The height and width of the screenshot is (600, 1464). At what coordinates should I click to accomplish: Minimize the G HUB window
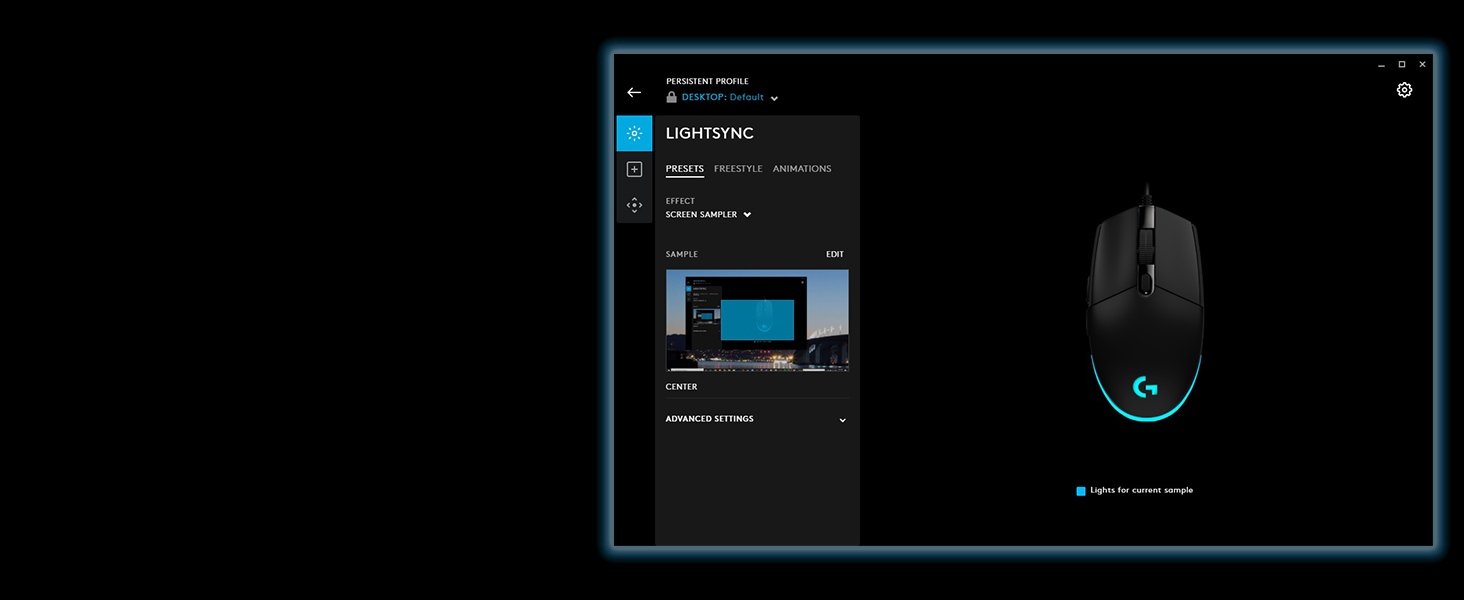(x=1382, y=65)
